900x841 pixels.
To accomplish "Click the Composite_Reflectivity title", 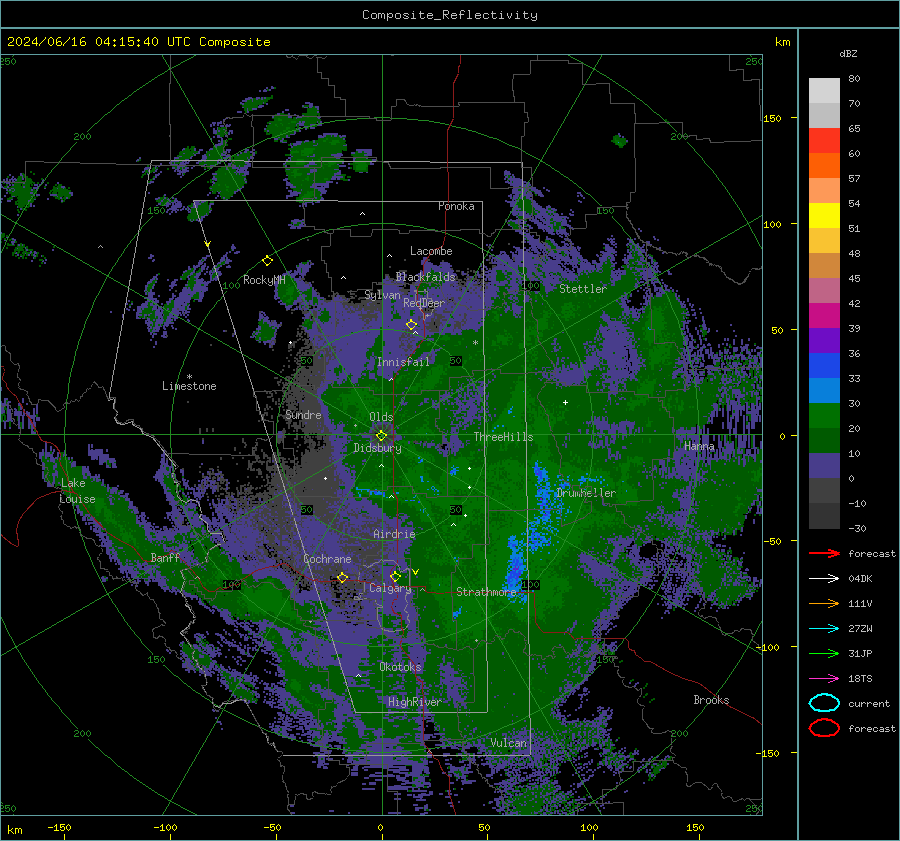I will click(450, 15).
